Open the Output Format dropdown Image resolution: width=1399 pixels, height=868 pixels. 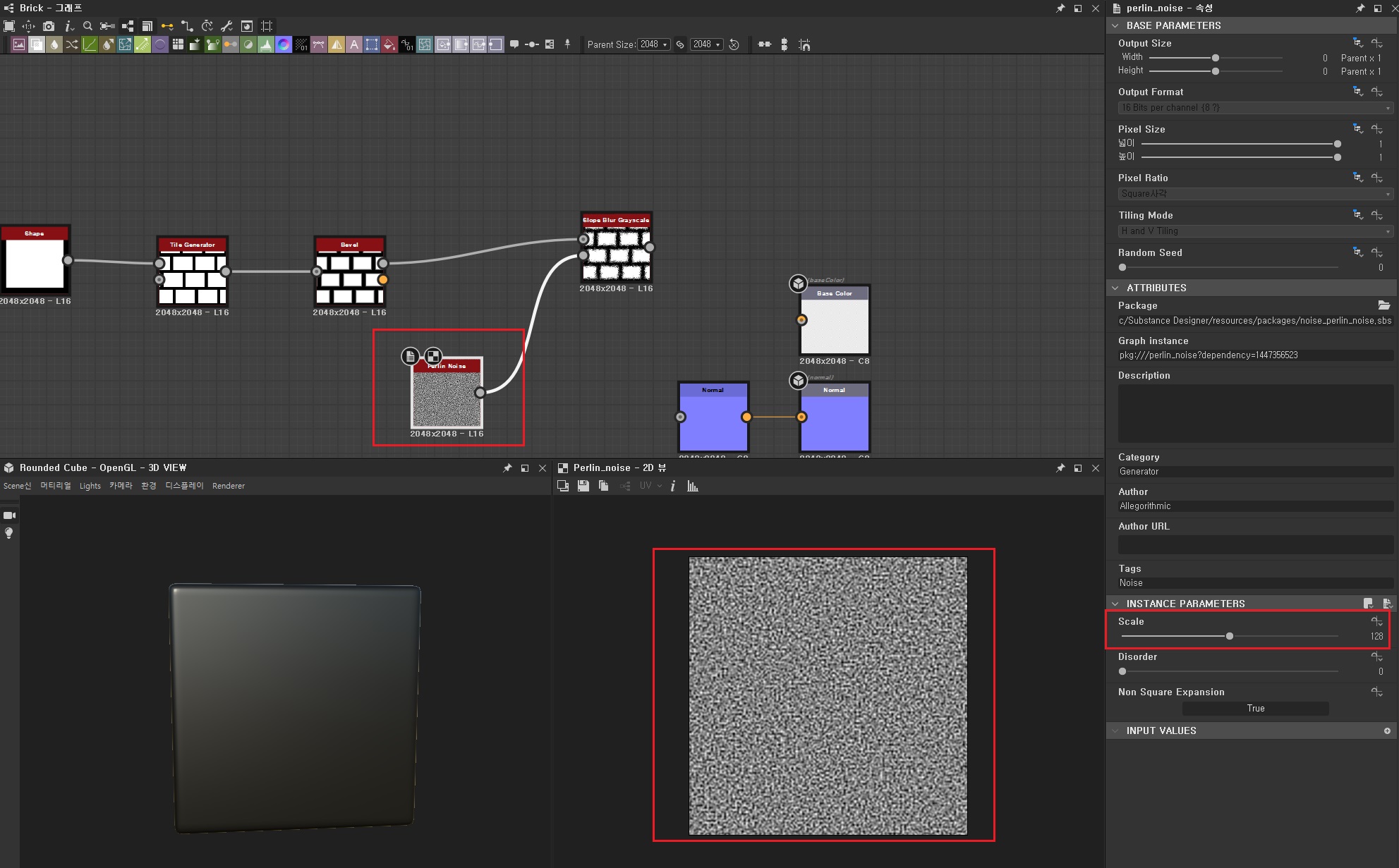pyautogui.click(x=1255, y=108)
